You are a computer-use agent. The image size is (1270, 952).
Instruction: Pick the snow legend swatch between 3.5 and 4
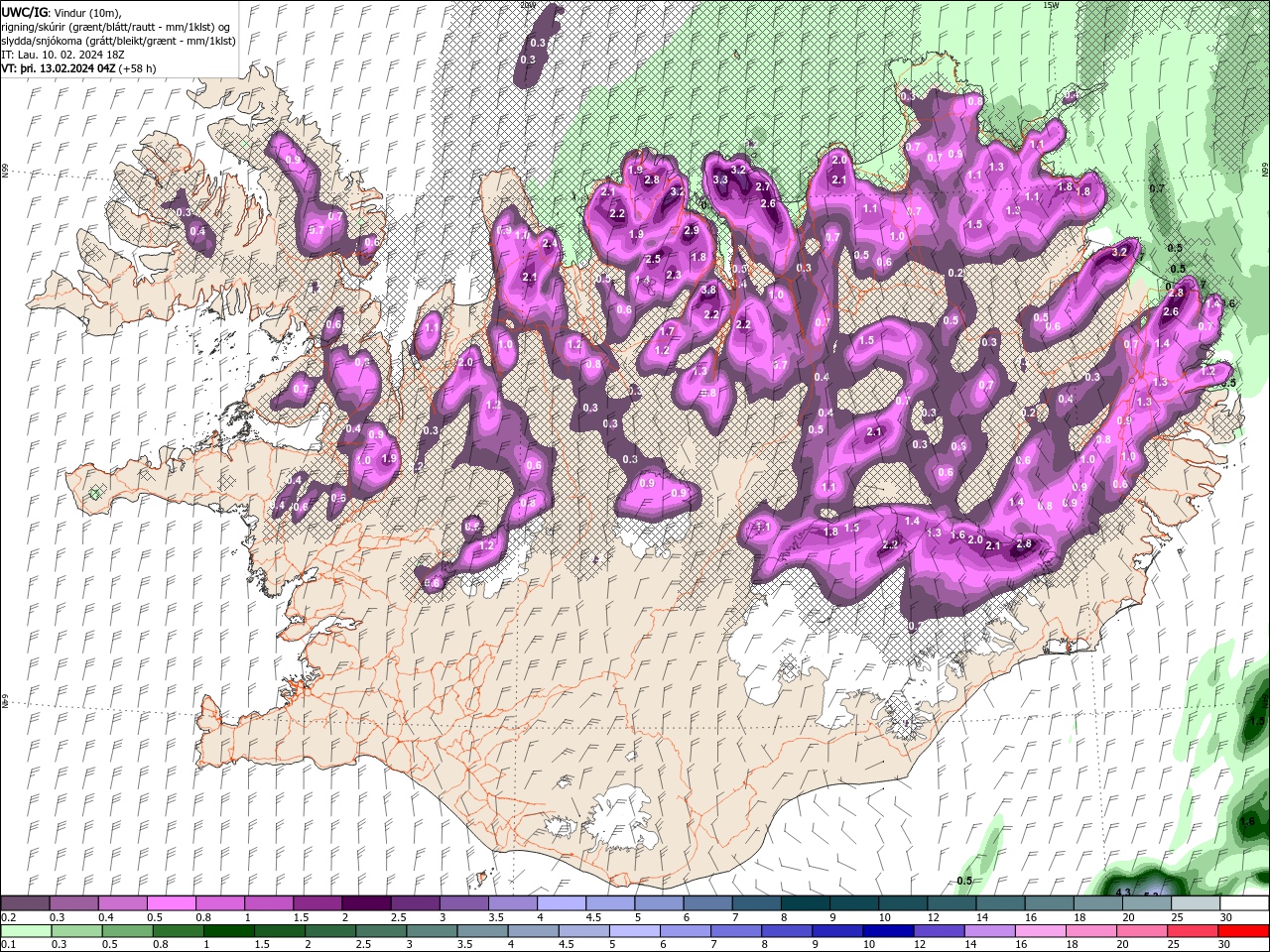(x=511, y=903)
